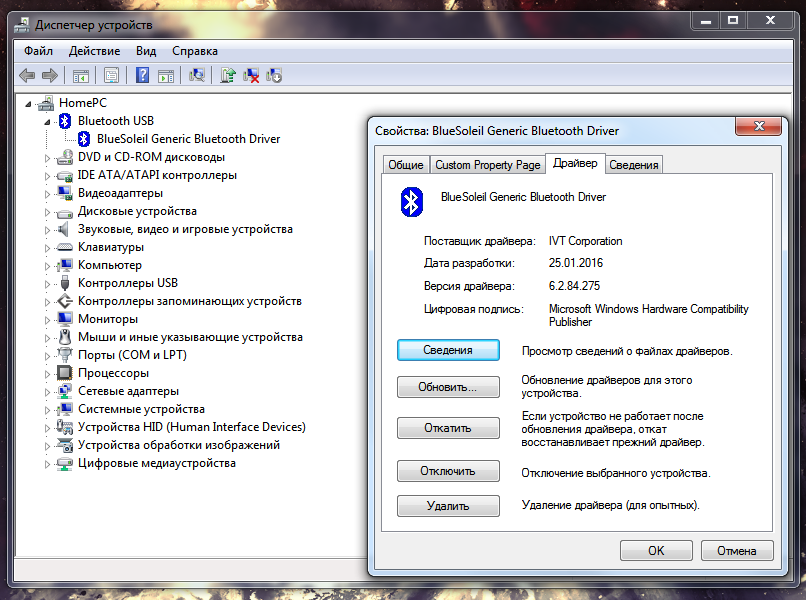
Task: Open the Вид menu
Action: (146, 51)
